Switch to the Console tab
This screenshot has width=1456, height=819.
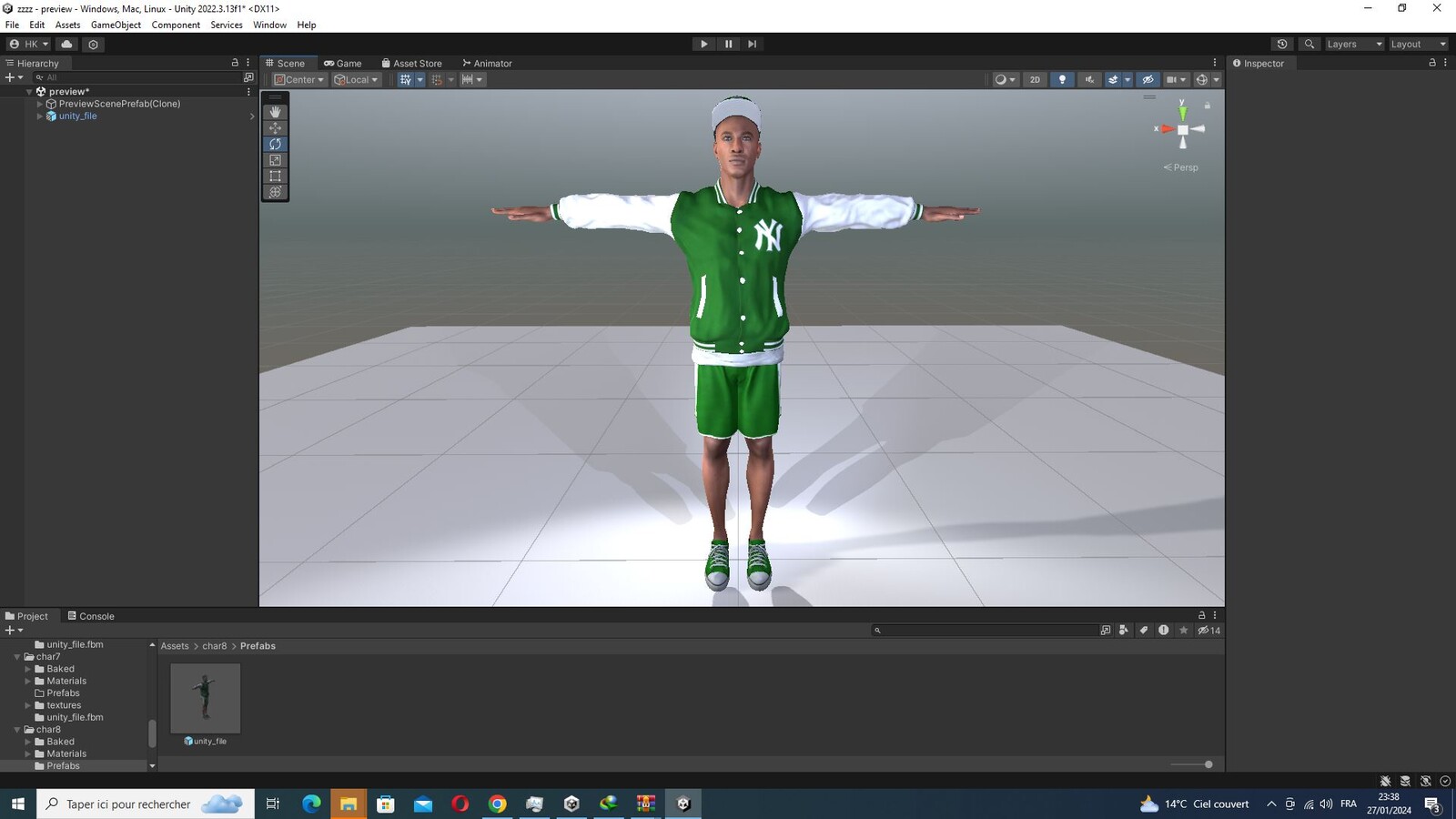pos(91,616)
